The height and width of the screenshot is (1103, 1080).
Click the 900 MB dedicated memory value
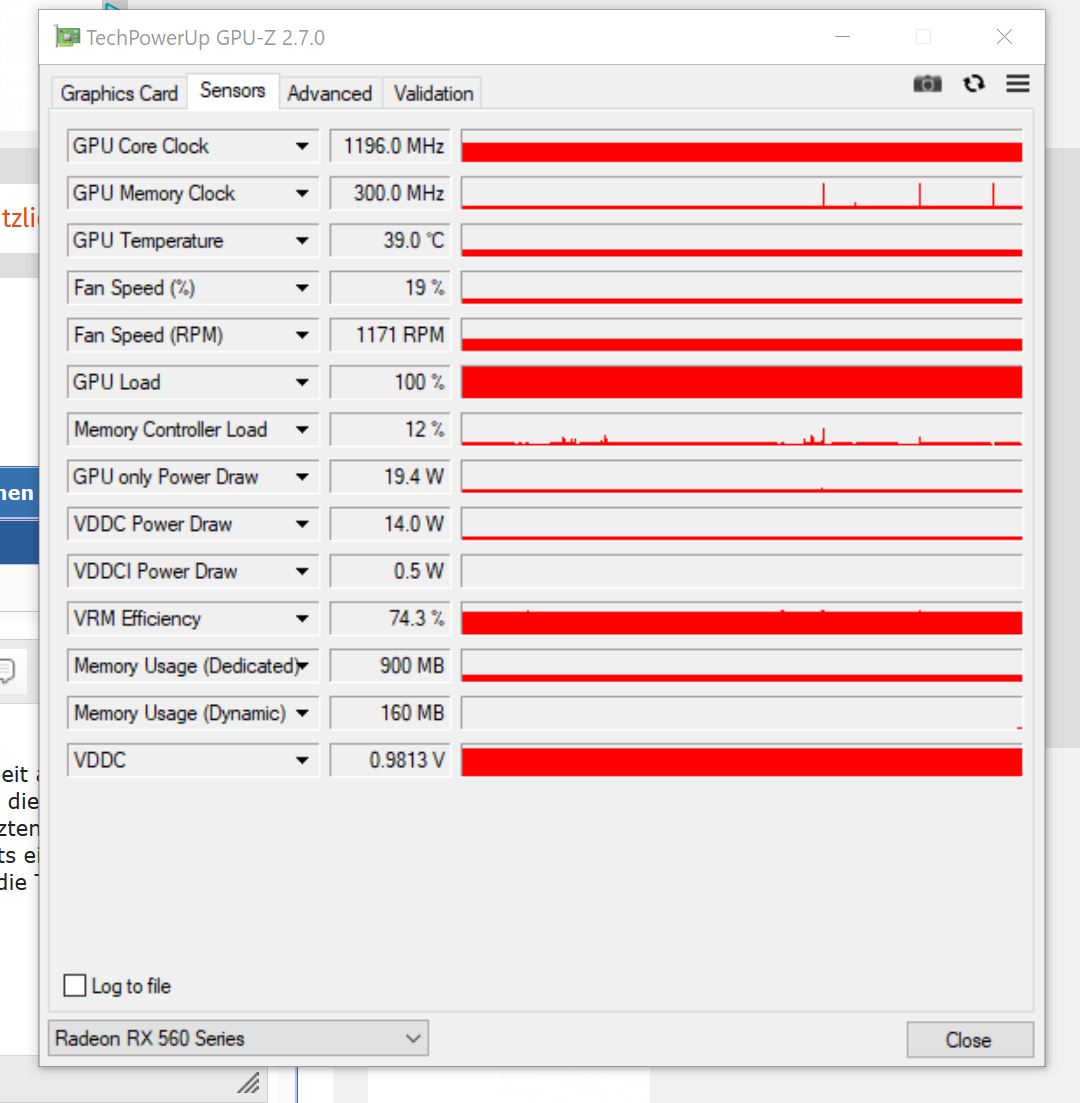(x=390, y=665)
